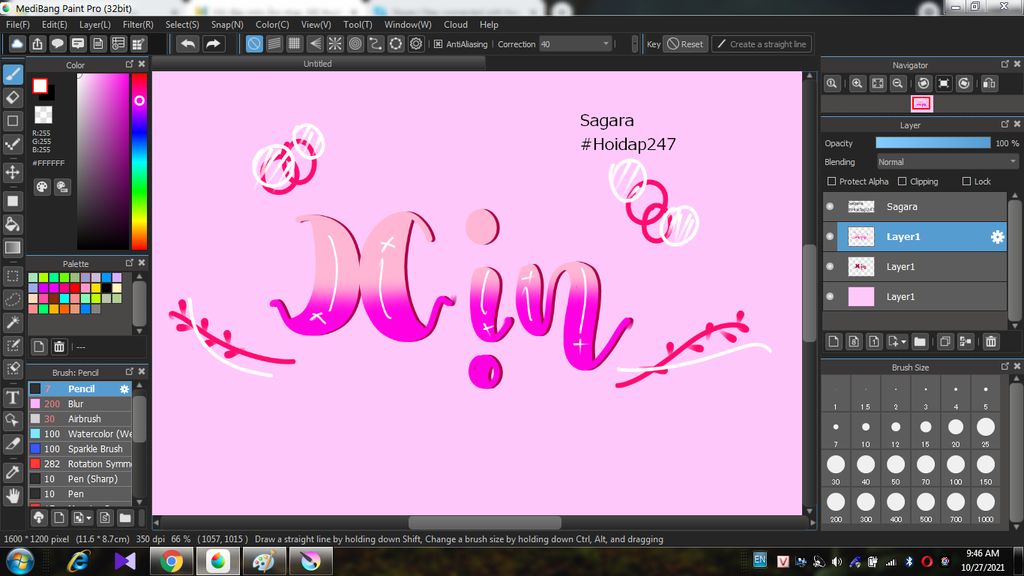Click the rainbow hue bar

coord(139,161)
